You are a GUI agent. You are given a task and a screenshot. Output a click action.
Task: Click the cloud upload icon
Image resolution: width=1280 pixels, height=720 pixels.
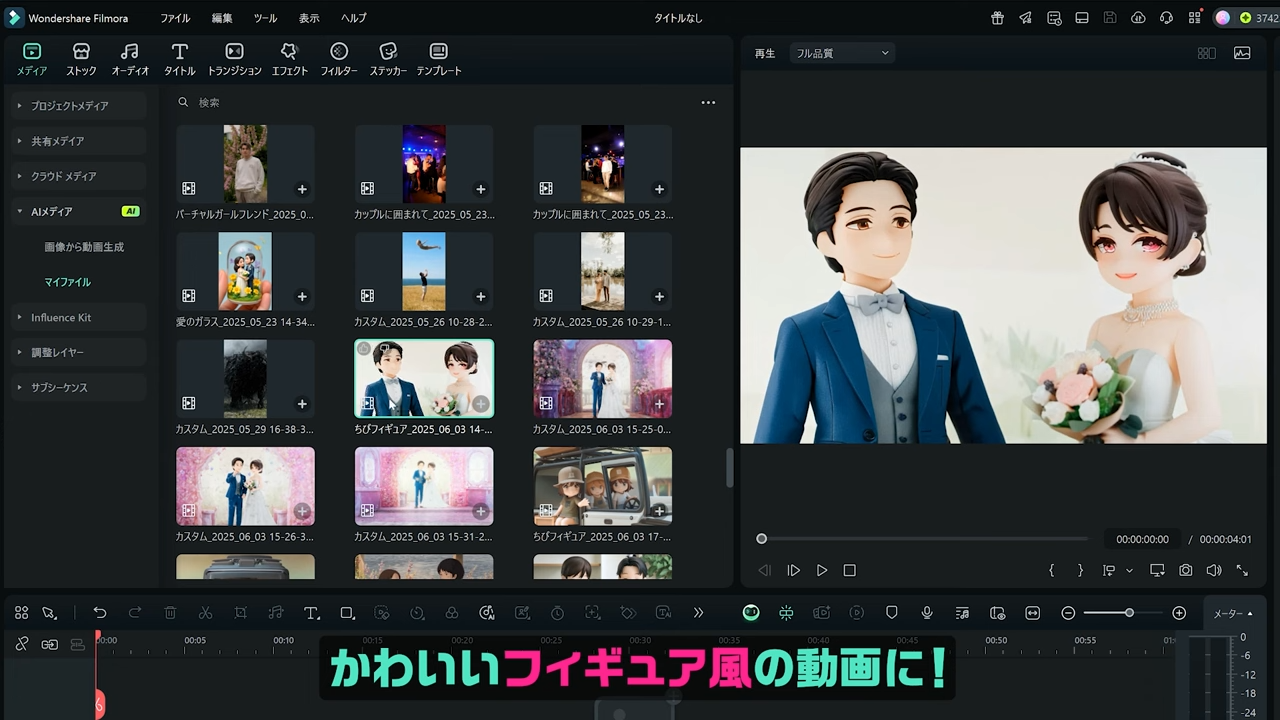click(x=1138, y=18)
